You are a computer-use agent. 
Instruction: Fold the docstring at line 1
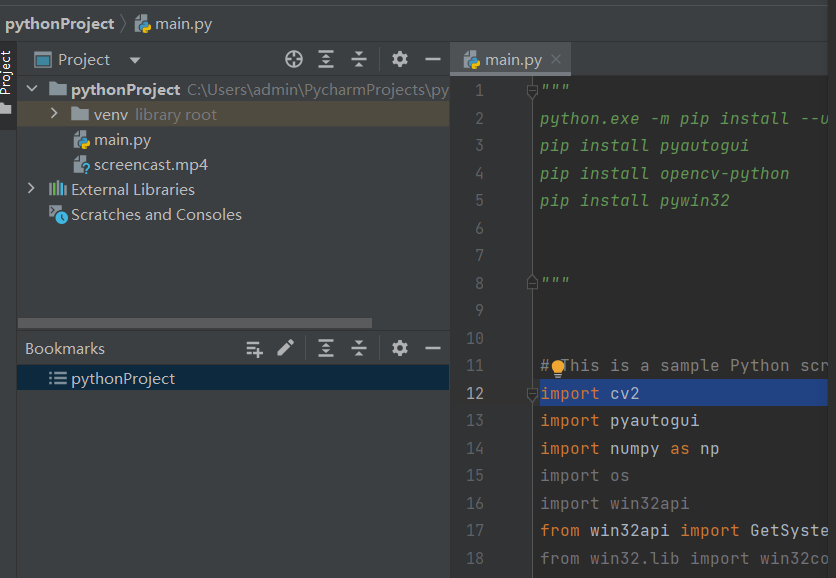point(532,92)
